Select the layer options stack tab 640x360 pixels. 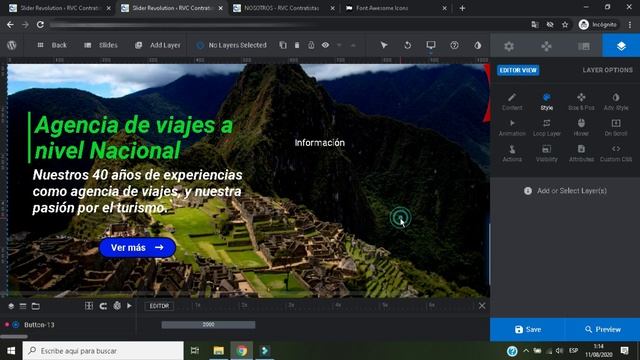[621, 46]
